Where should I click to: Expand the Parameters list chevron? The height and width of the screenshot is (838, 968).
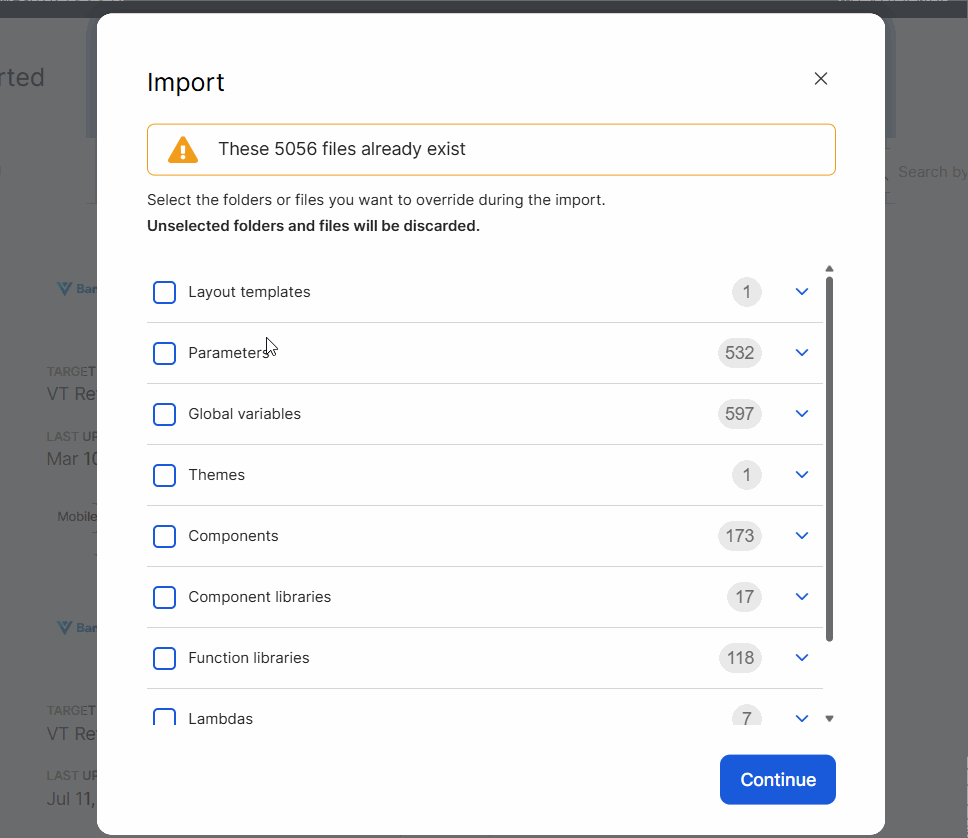coord(801,353)
